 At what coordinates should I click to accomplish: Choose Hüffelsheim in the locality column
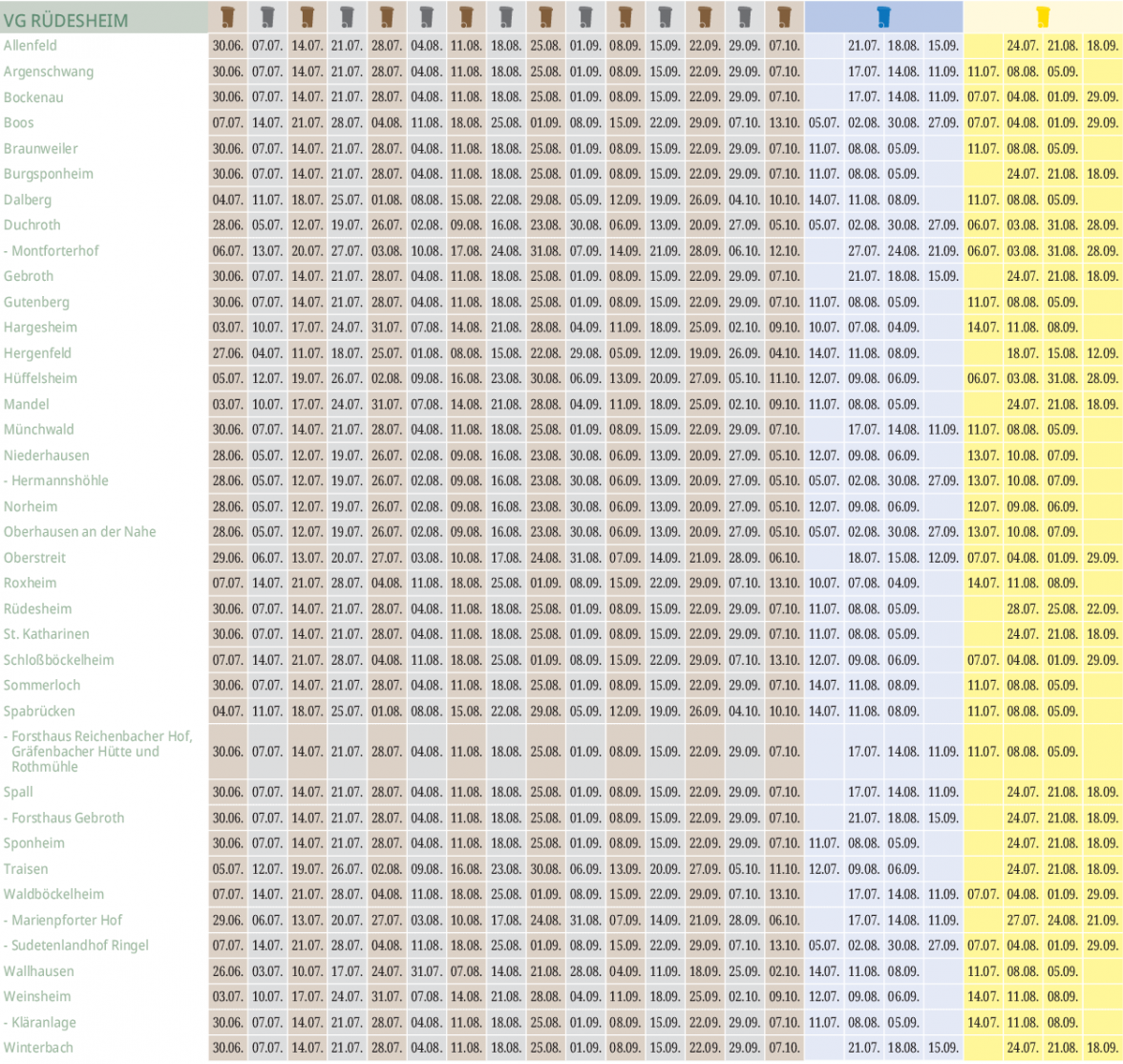[x=40, y=378]
